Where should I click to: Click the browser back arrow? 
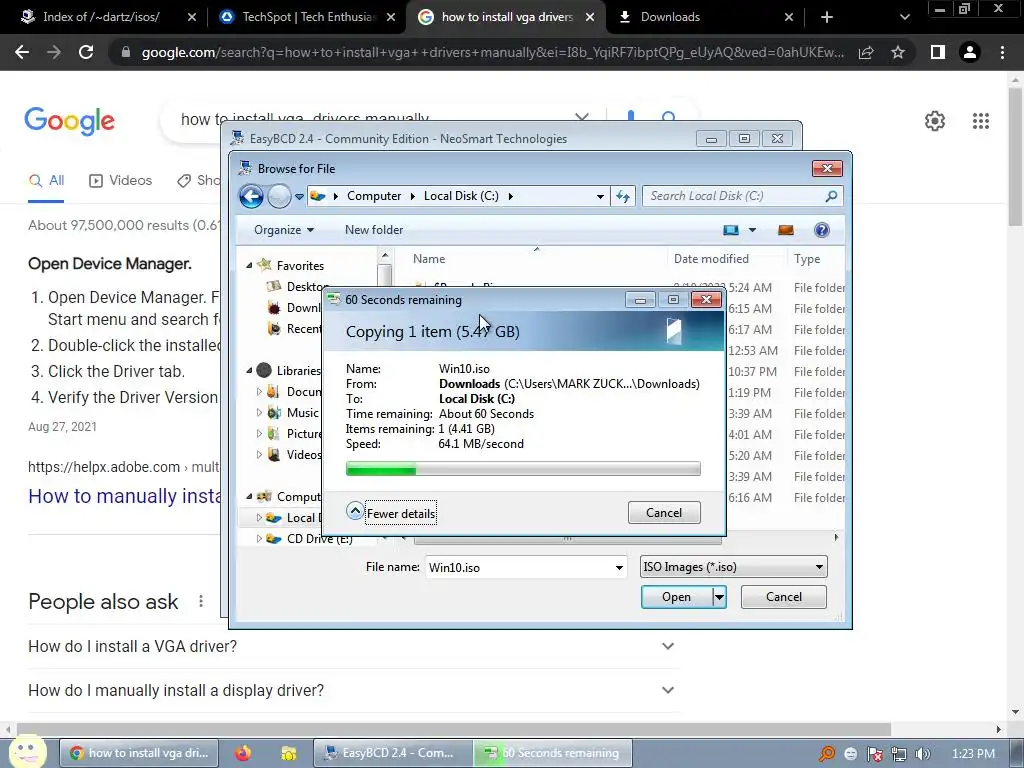click(x=22, y=52)
